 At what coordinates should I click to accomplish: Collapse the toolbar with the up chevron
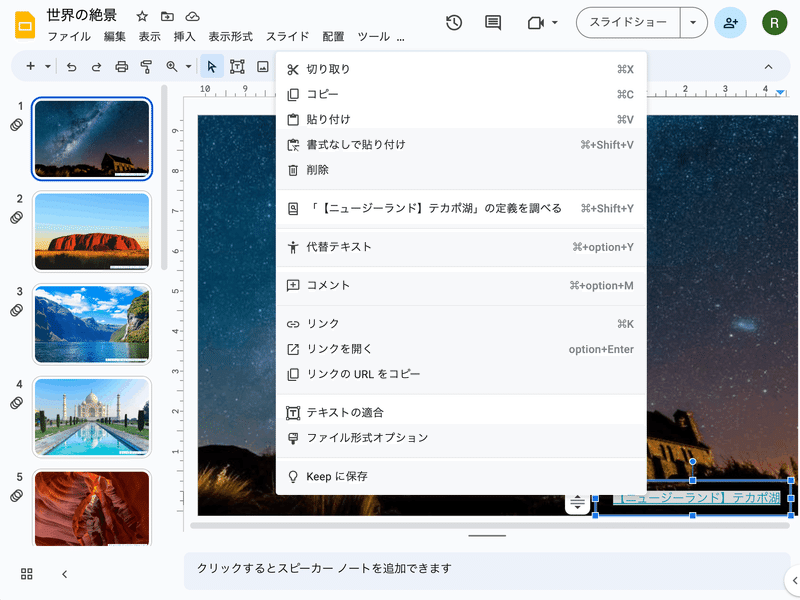click(768, 66)
